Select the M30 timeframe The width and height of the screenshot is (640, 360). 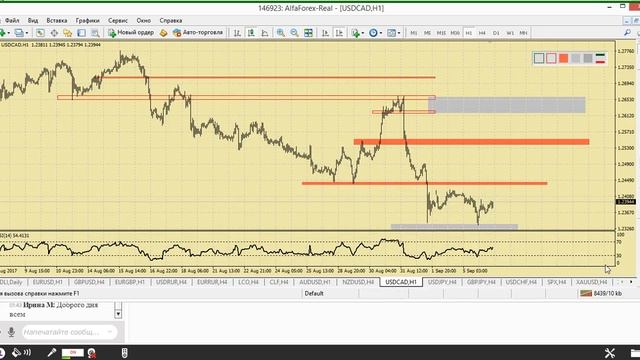[455, 33]
